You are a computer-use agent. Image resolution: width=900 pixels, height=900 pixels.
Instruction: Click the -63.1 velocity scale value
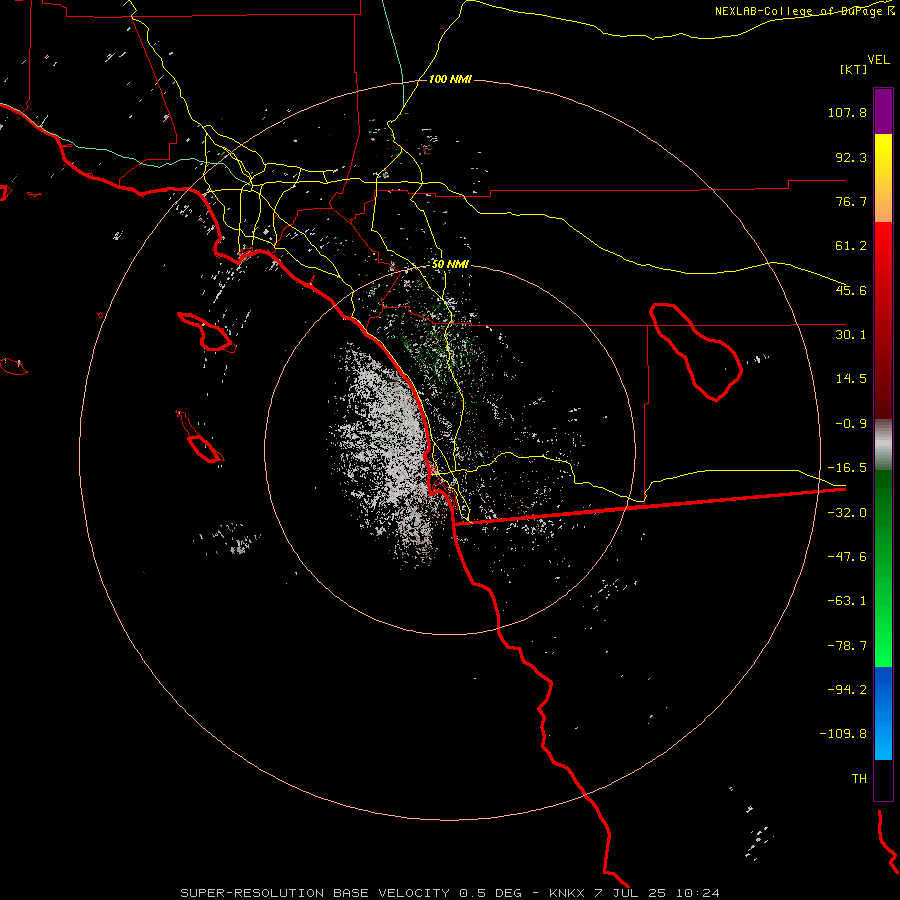pos(847,601)
